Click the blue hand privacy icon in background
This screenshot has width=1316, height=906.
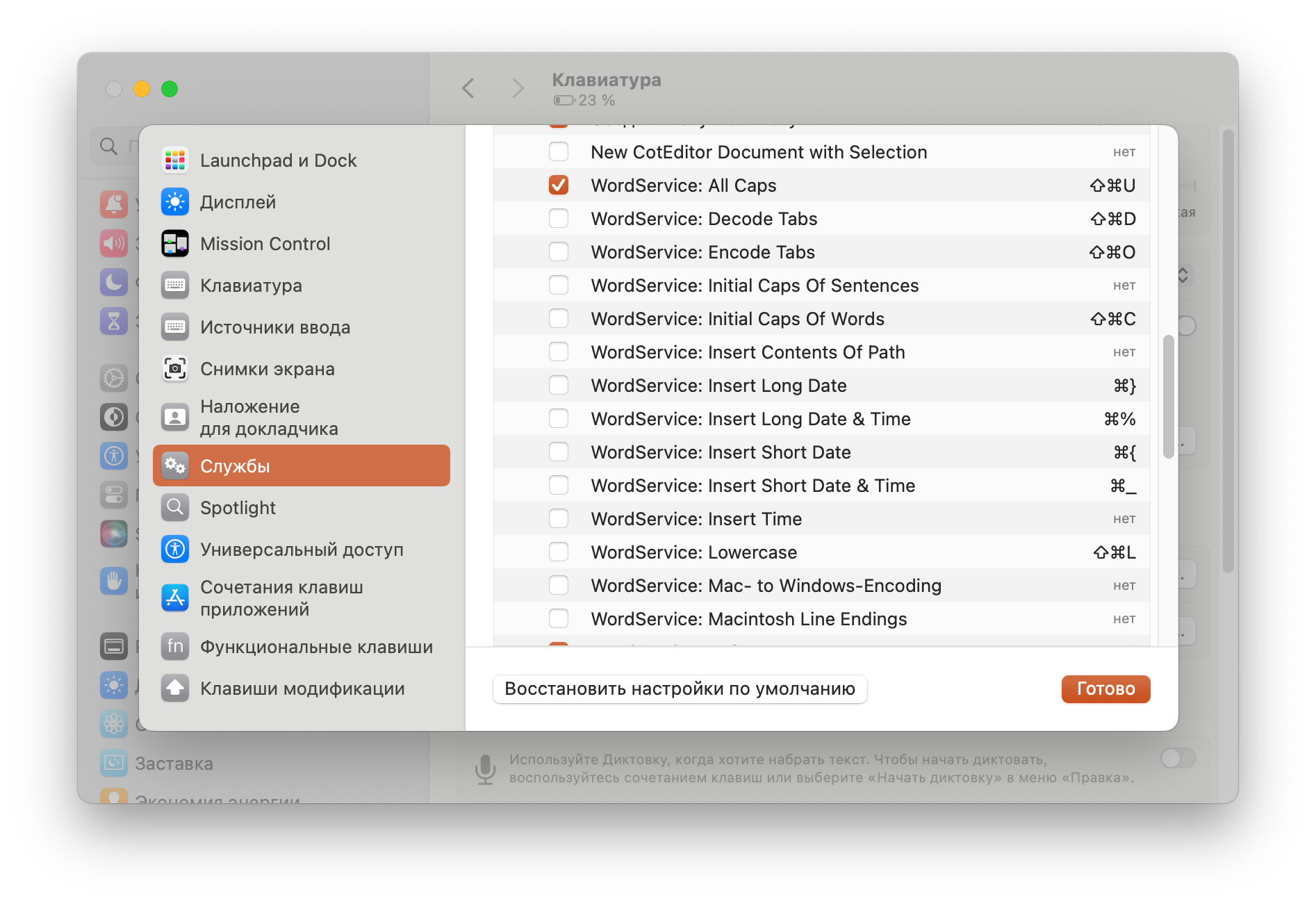tap(114, 581)
